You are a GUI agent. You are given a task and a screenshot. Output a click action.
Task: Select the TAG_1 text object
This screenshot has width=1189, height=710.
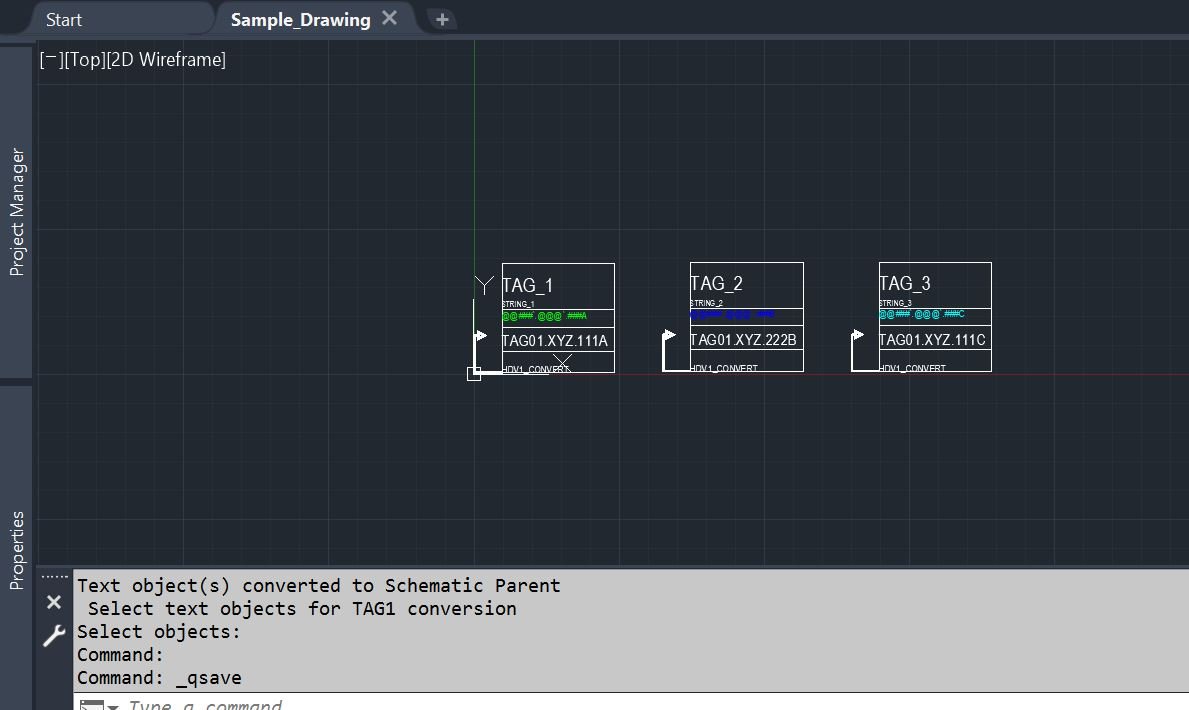click(528, 285)
